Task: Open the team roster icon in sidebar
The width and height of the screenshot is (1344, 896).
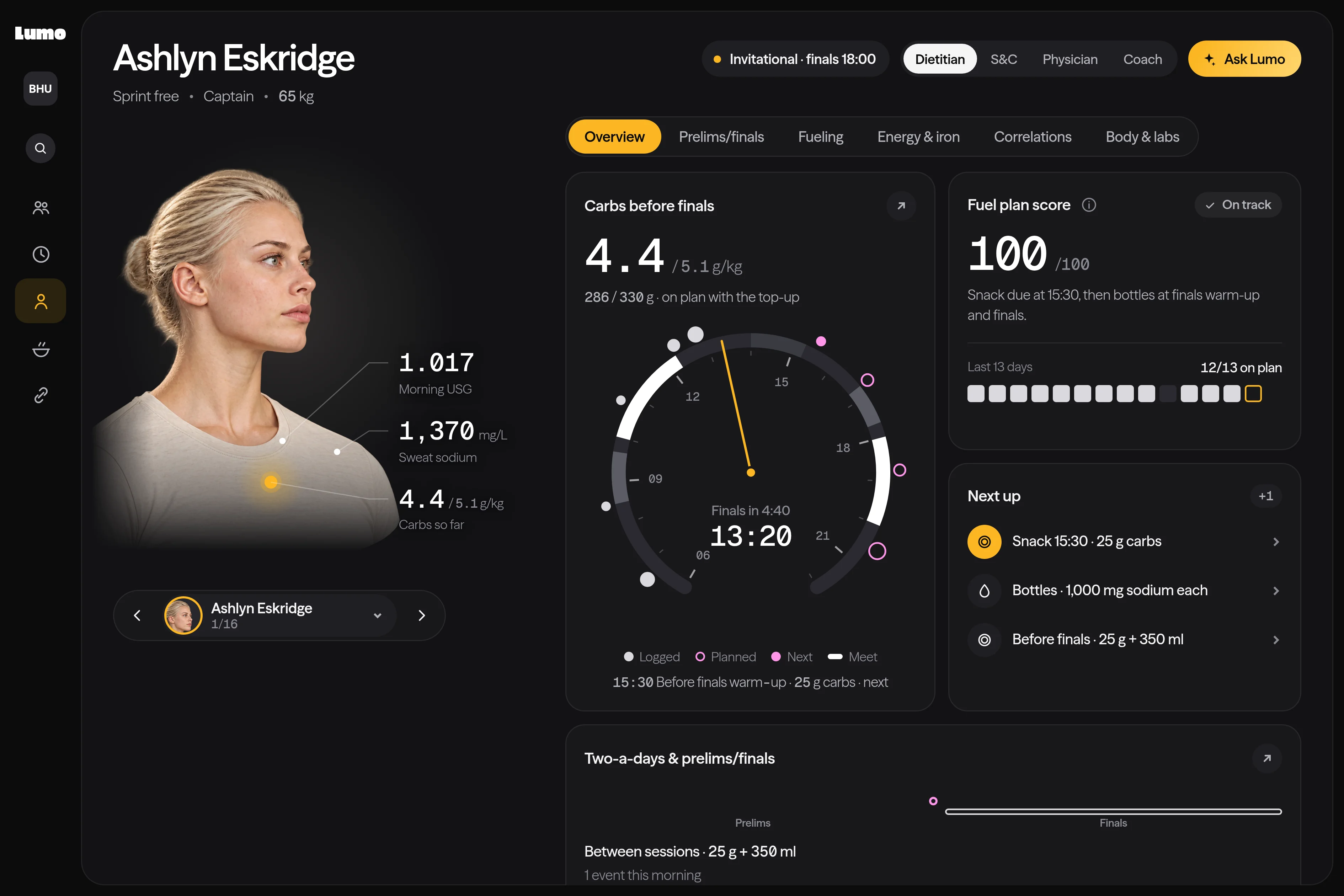Action: coord(41,208)
